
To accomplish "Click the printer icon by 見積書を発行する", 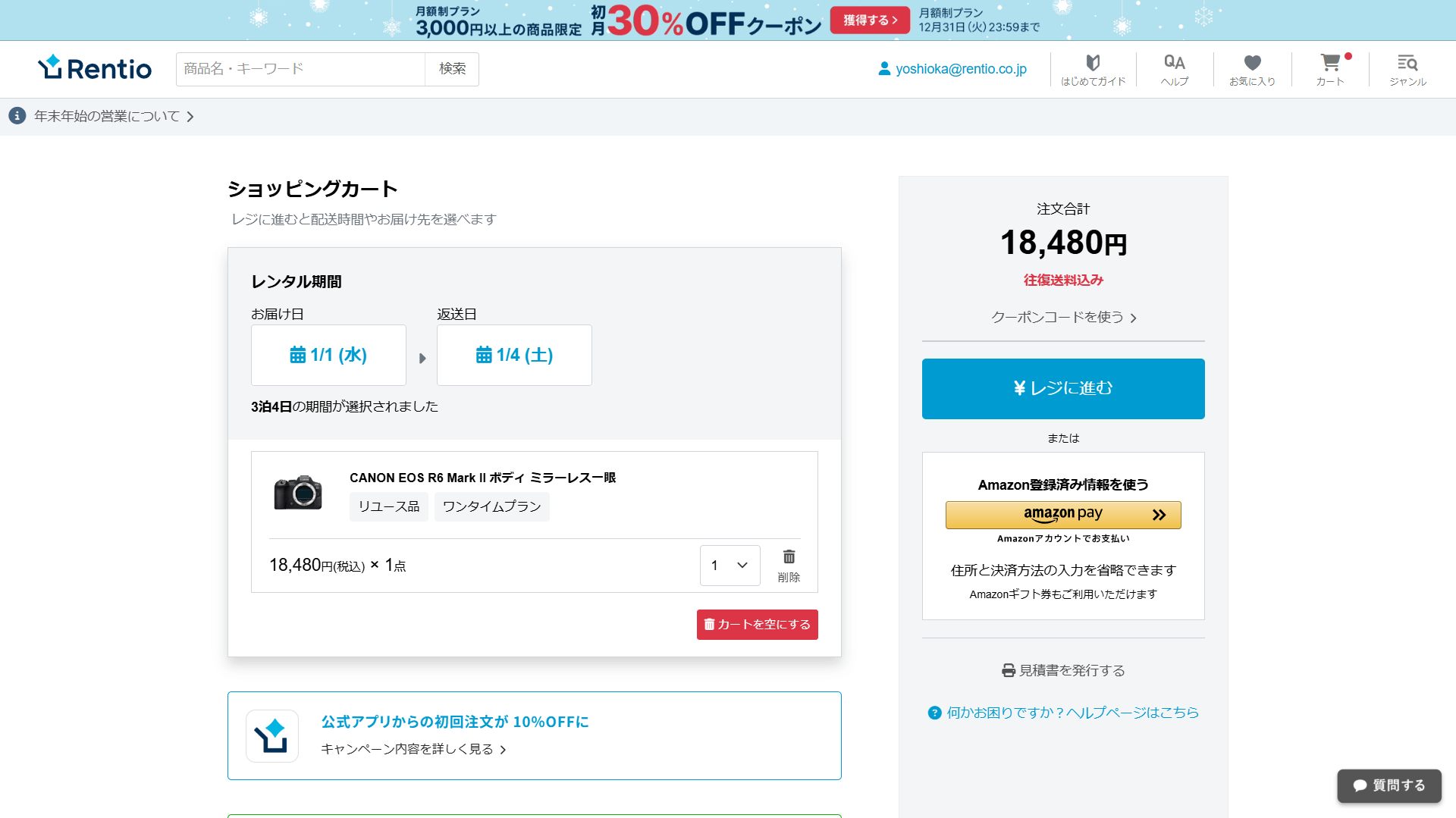I will [x=1009, y=670].
